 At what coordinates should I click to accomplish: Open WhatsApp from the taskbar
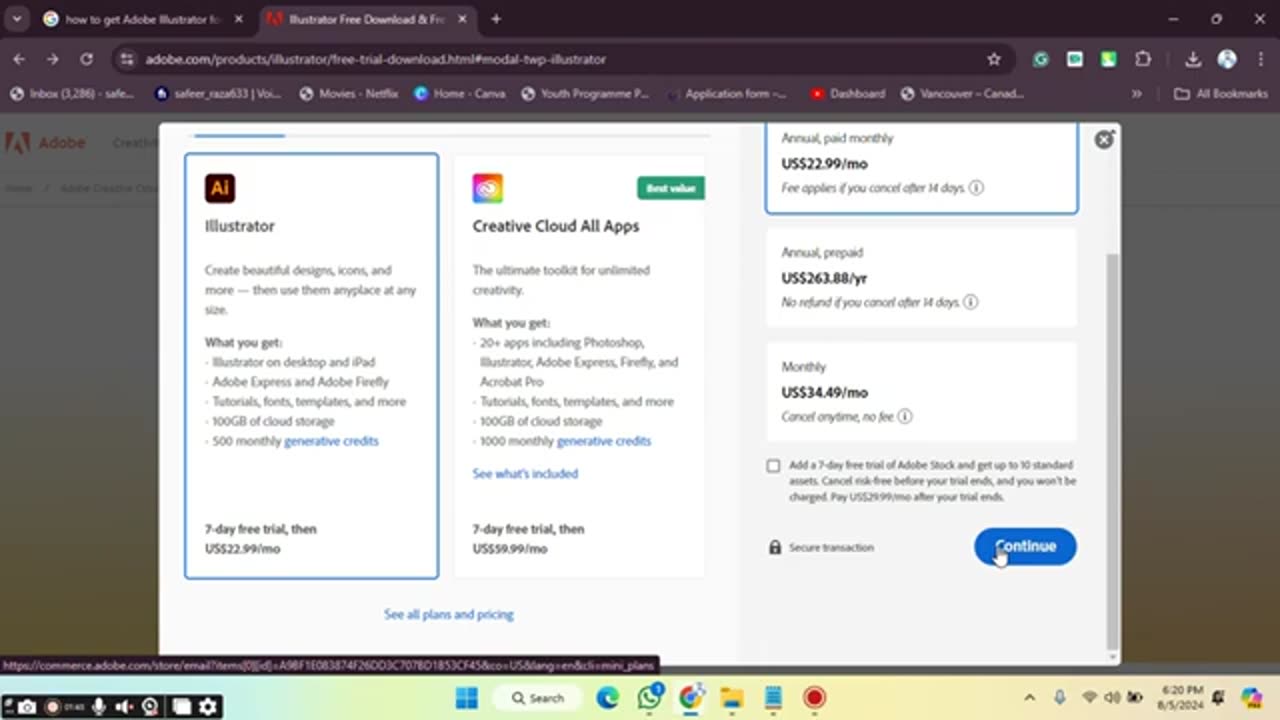[x=650, y=697]
